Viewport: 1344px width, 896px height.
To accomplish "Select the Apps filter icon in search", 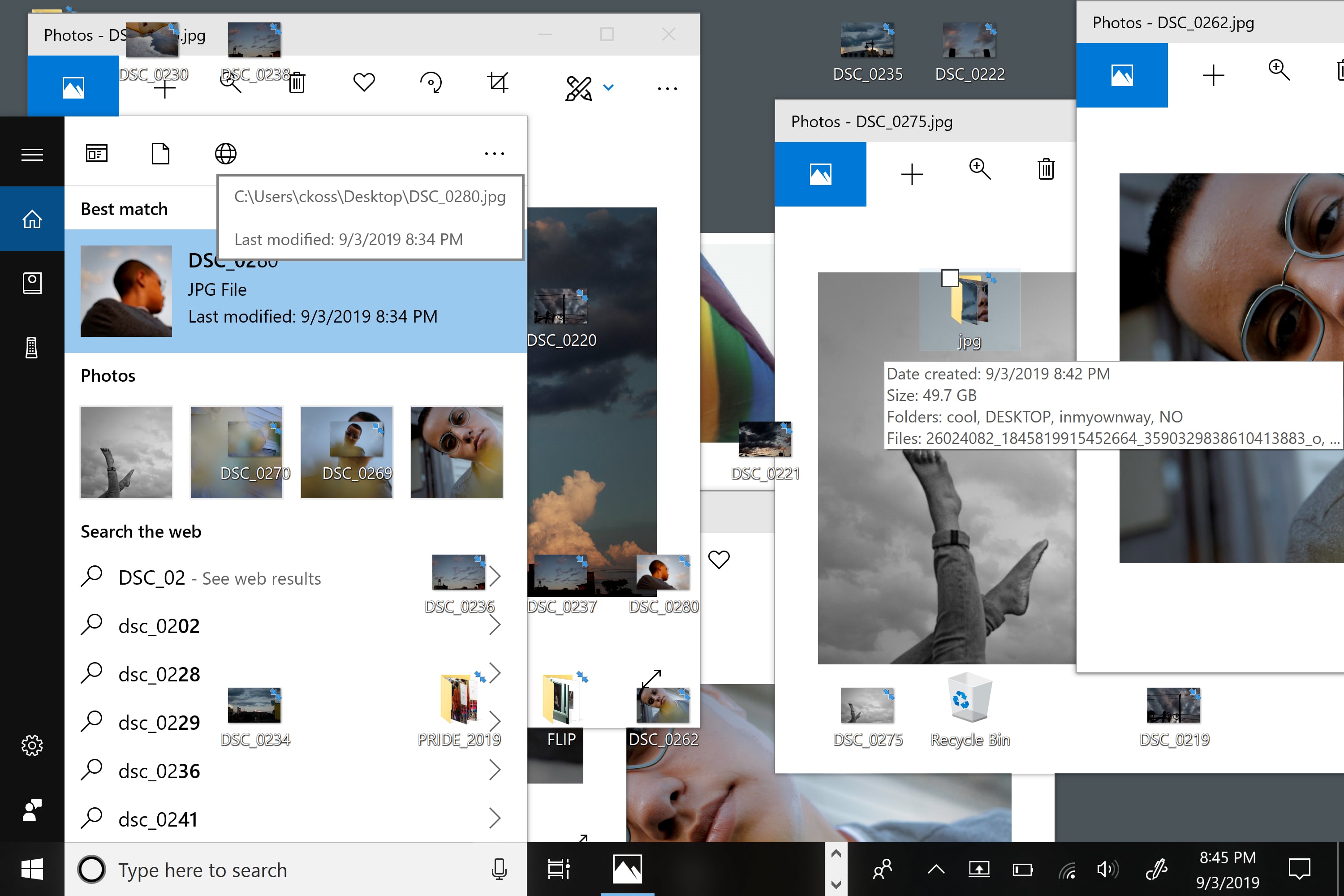I will (97, 154).
